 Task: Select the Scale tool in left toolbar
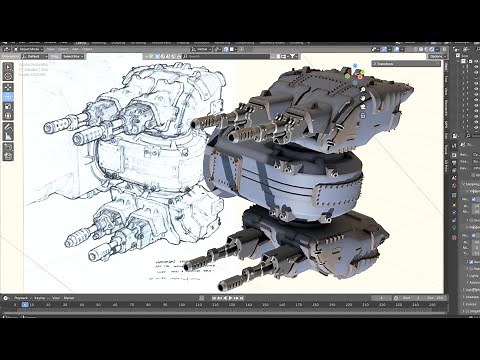coord(8,107)
